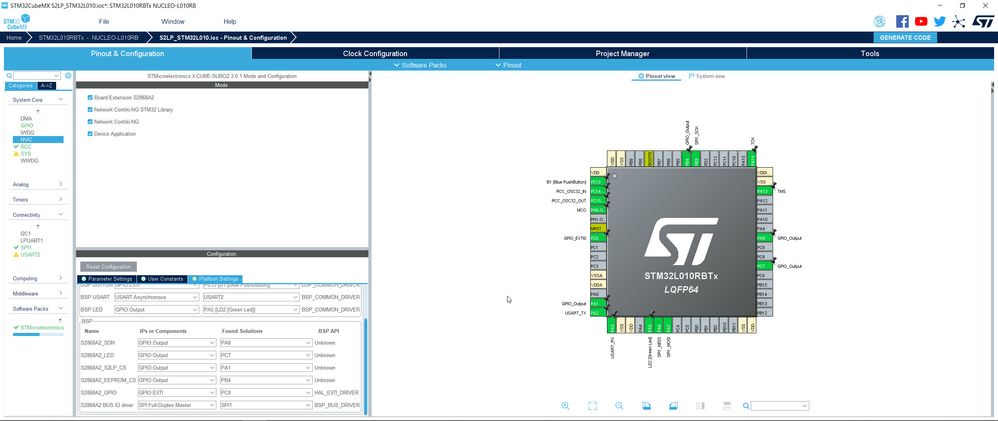The image size is (998, 421).
Task: Click the ST community star-network icon
Action: click(x=959, y=21)
